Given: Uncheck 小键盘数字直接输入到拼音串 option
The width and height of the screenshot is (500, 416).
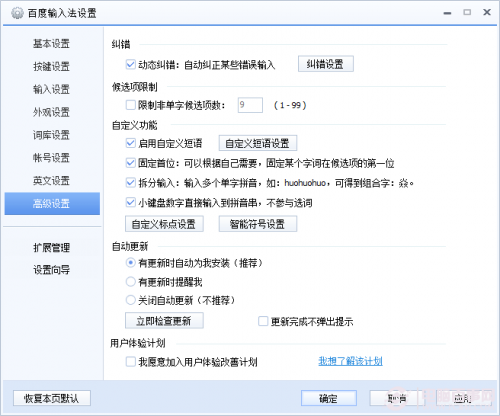Looking at the screenshot, I should (x=130, y=202).
